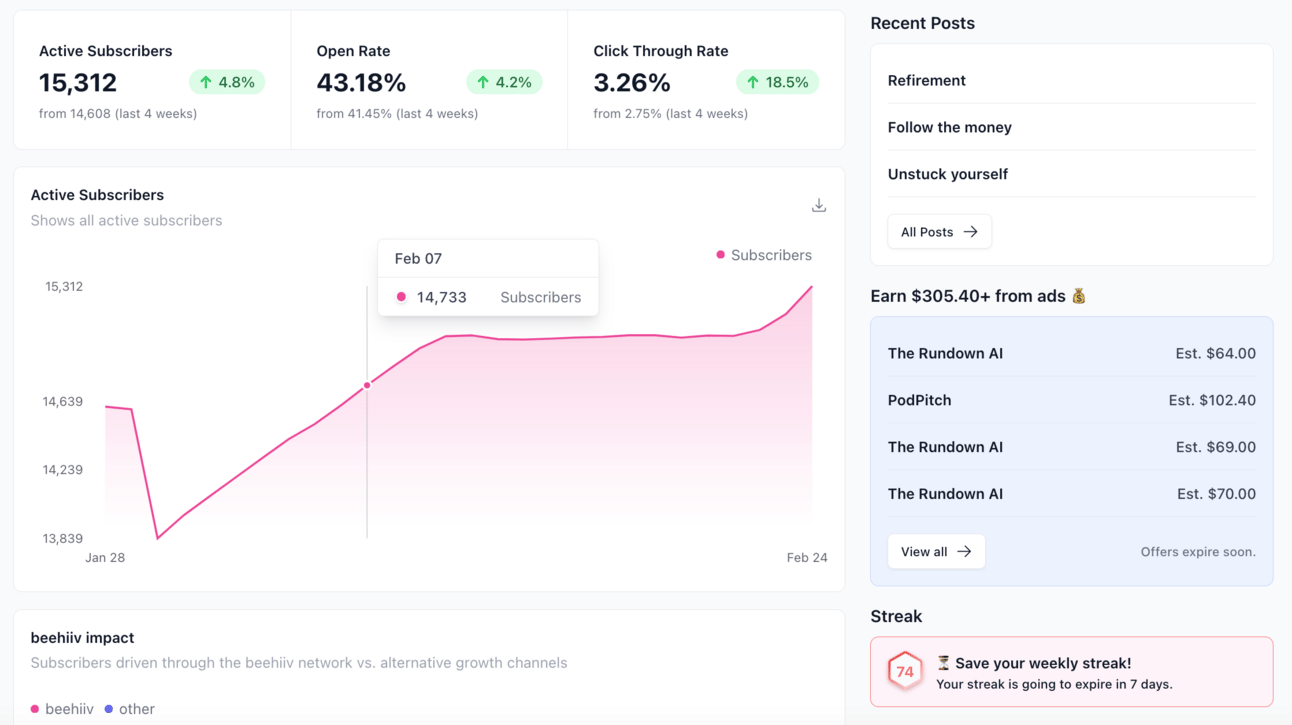Click the streak 74 hexagon badge
This screenshot has height=725, width=1292.
[x=905, y=672]
